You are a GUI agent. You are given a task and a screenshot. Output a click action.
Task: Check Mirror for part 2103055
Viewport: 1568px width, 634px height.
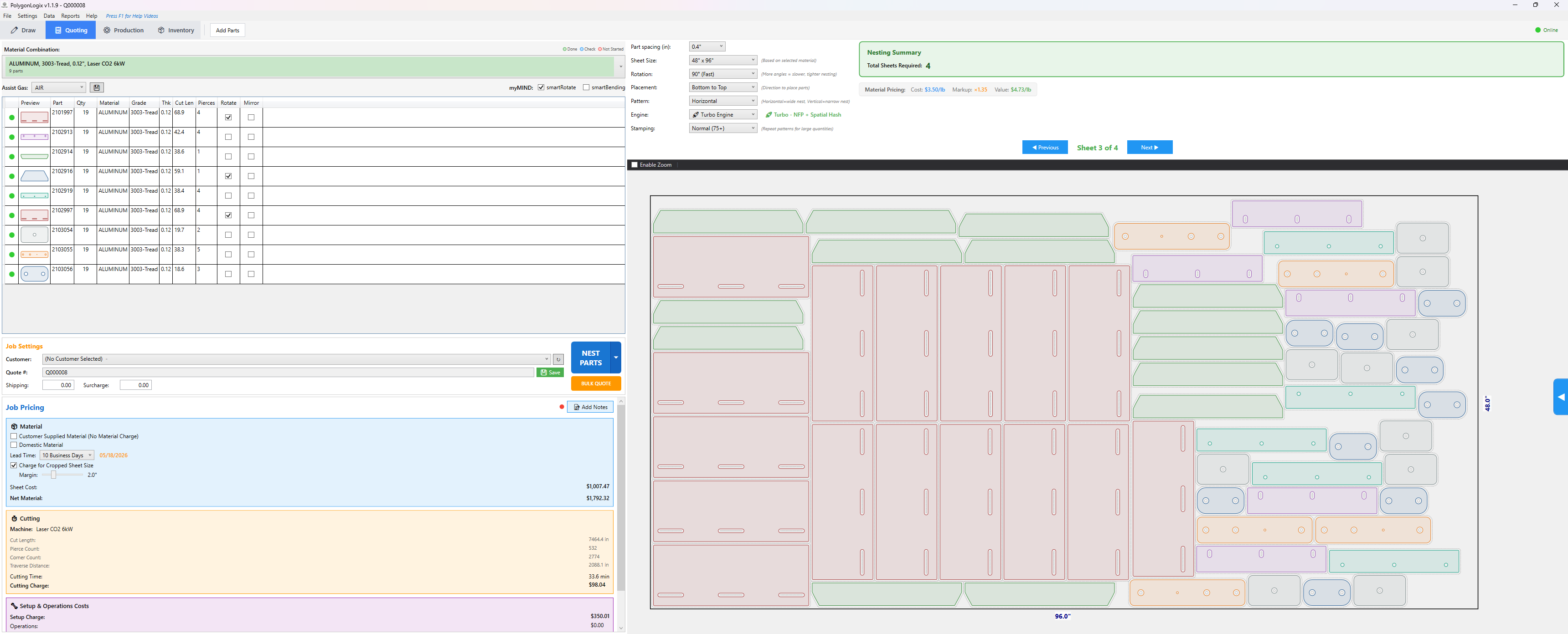point(251,254)
